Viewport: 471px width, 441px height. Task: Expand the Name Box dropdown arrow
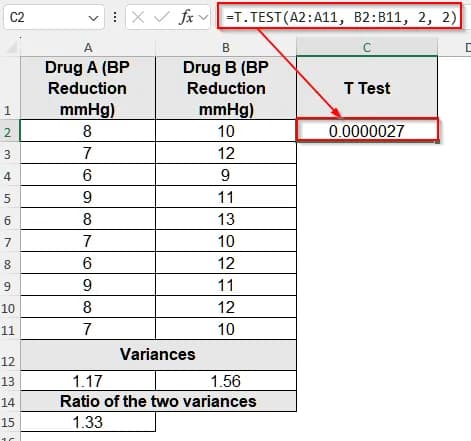(93, 17)
